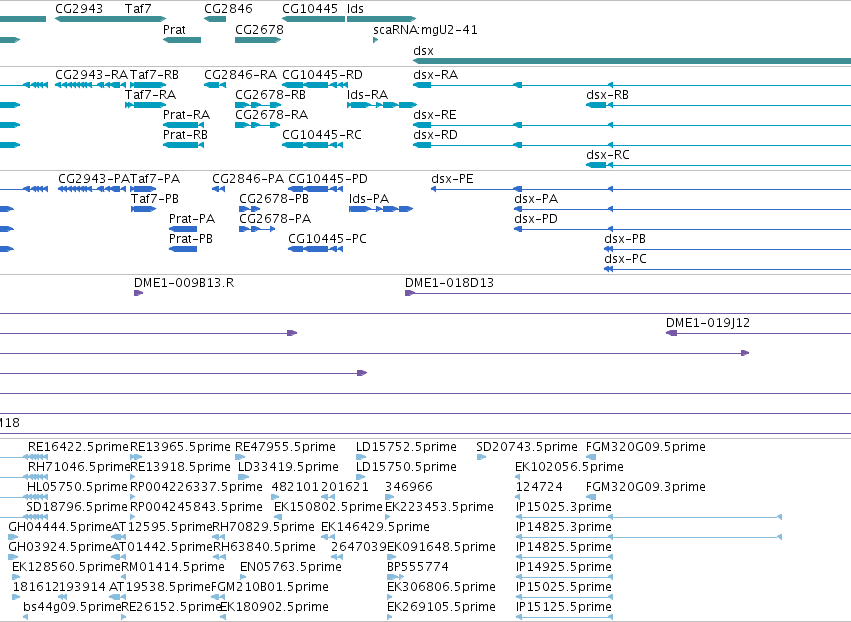
Task: Select the RH70829.5prime EST label
Action: pos(263,527)
